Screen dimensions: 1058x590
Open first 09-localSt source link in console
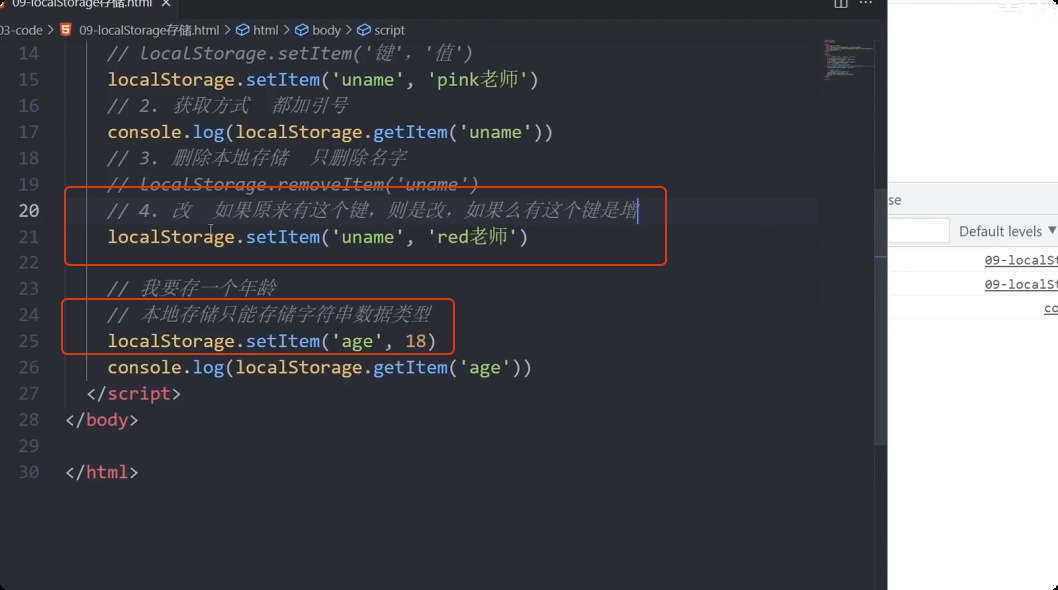pos(1021,260)
